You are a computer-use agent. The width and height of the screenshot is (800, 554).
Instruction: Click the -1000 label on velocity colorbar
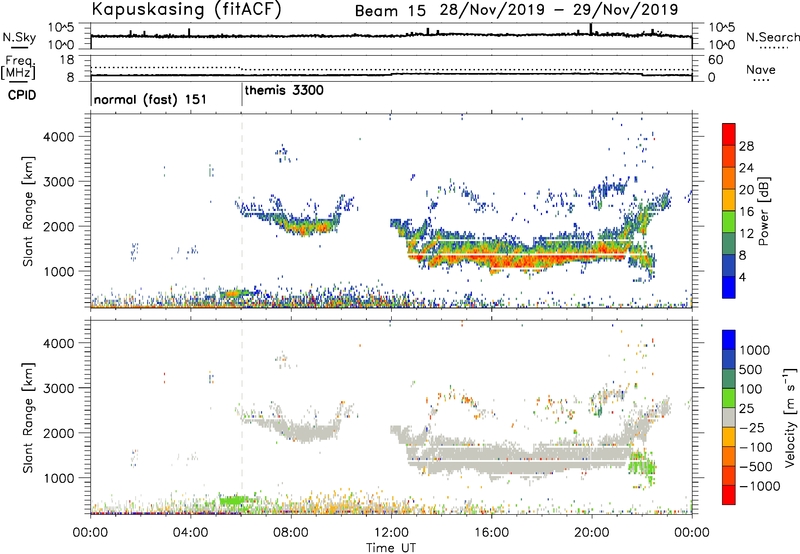(x=760, y=486)
